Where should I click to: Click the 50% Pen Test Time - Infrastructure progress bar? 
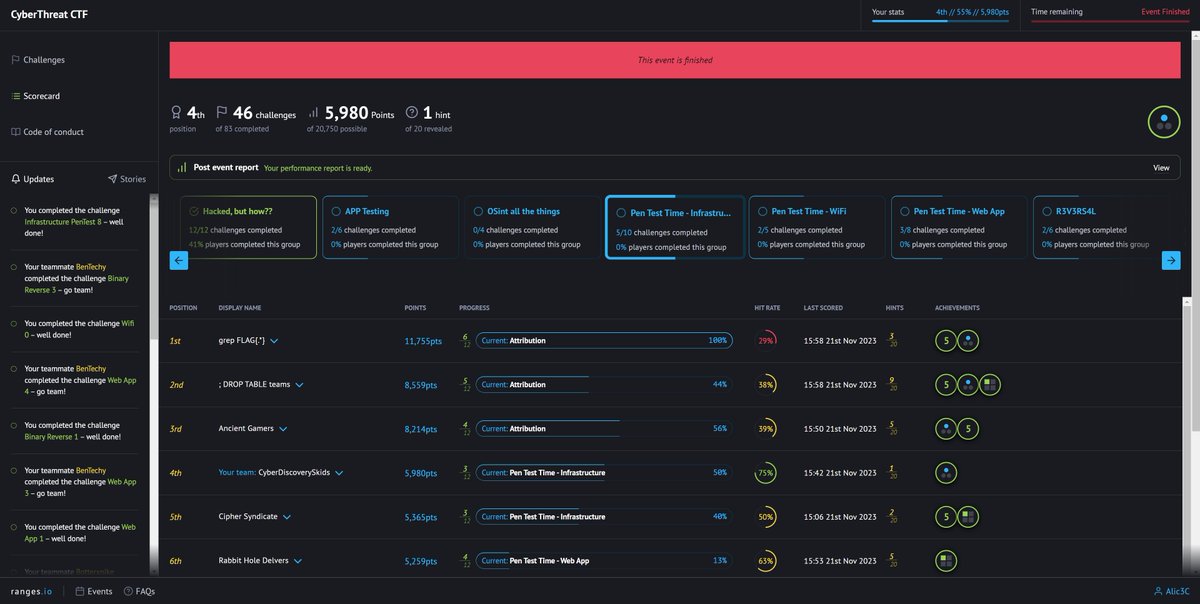point(604,473)
